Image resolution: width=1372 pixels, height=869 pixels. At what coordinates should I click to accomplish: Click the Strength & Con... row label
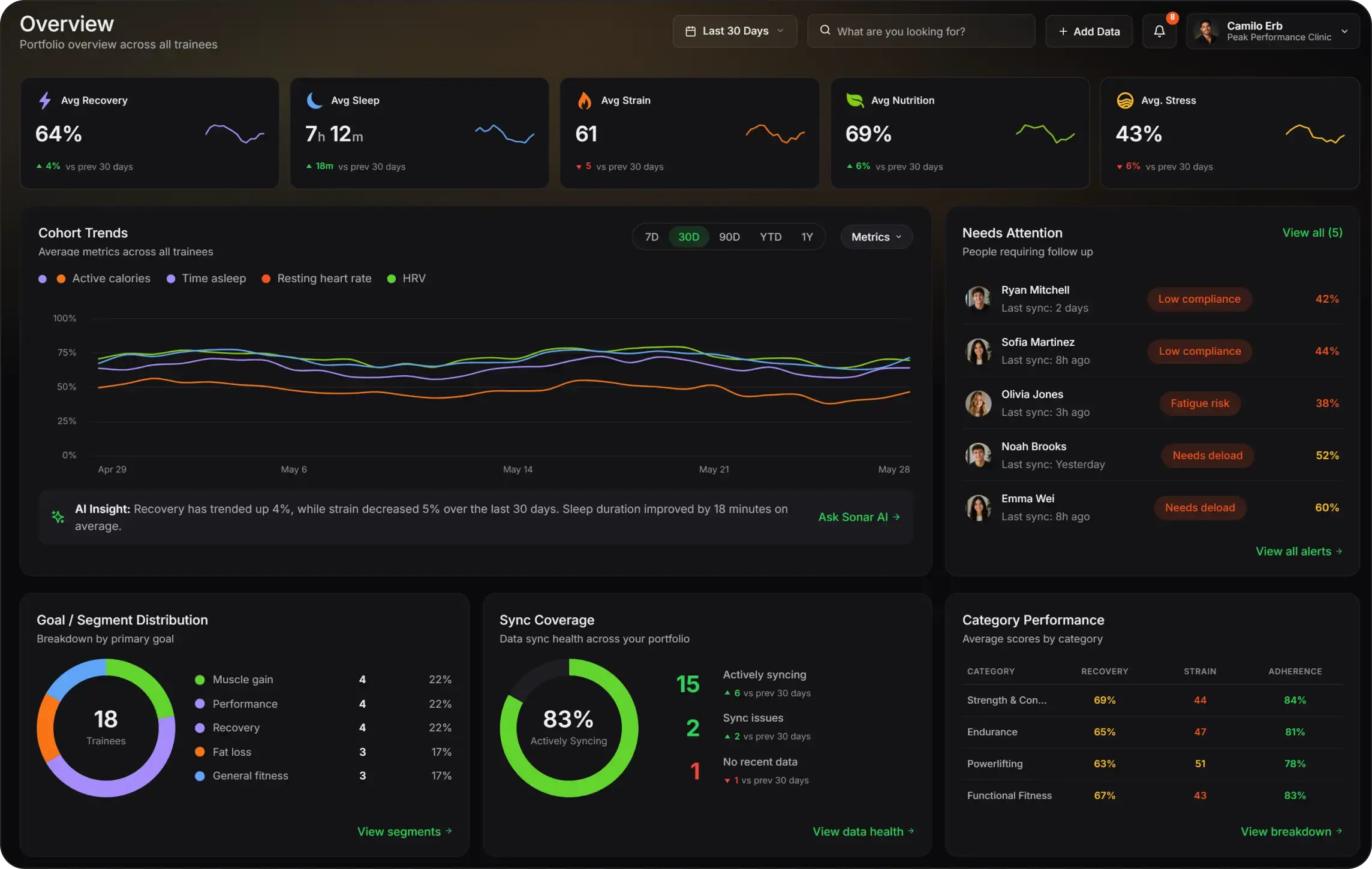[x=1007, y=700]
